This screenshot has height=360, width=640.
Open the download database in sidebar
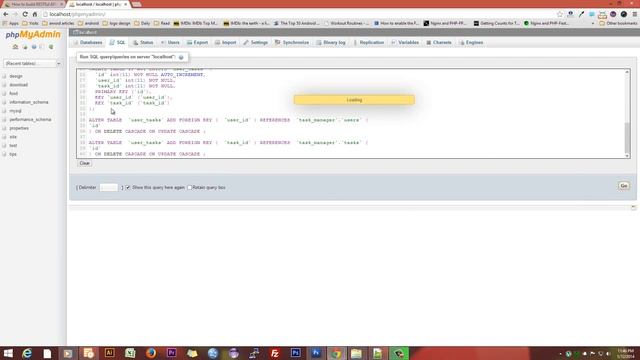click(19, 85)
